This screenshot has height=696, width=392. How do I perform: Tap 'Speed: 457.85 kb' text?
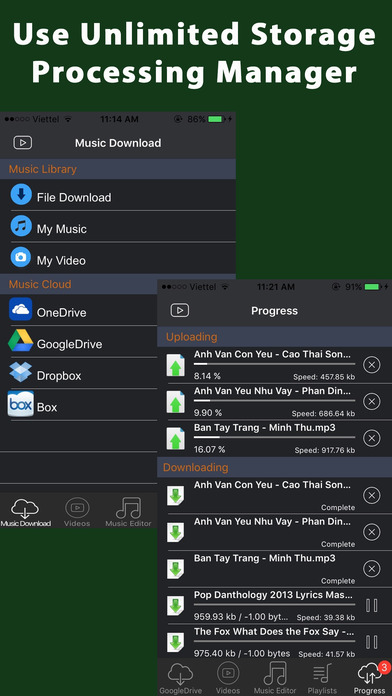pos(324,377)
